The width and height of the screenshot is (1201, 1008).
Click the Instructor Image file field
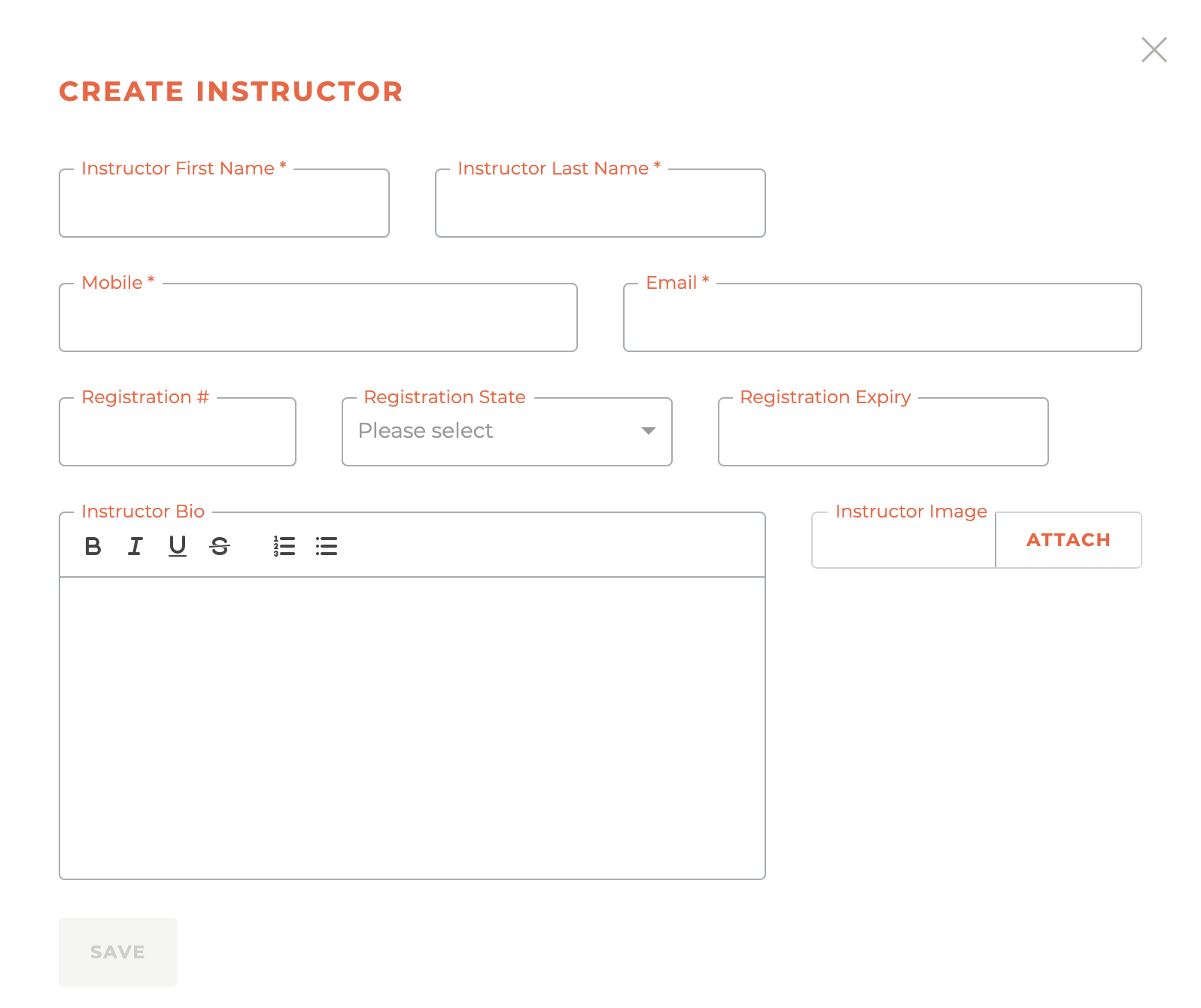click(x=904, y=542)
